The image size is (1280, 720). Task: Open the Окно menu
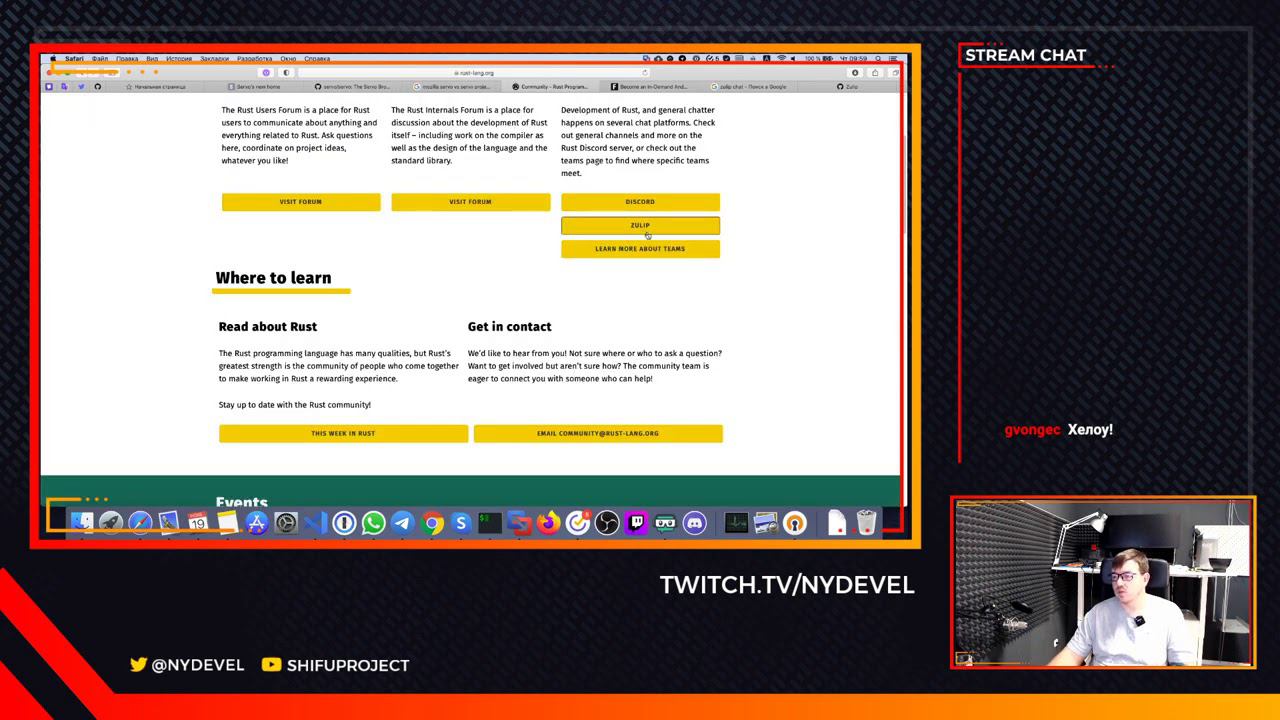288,59
